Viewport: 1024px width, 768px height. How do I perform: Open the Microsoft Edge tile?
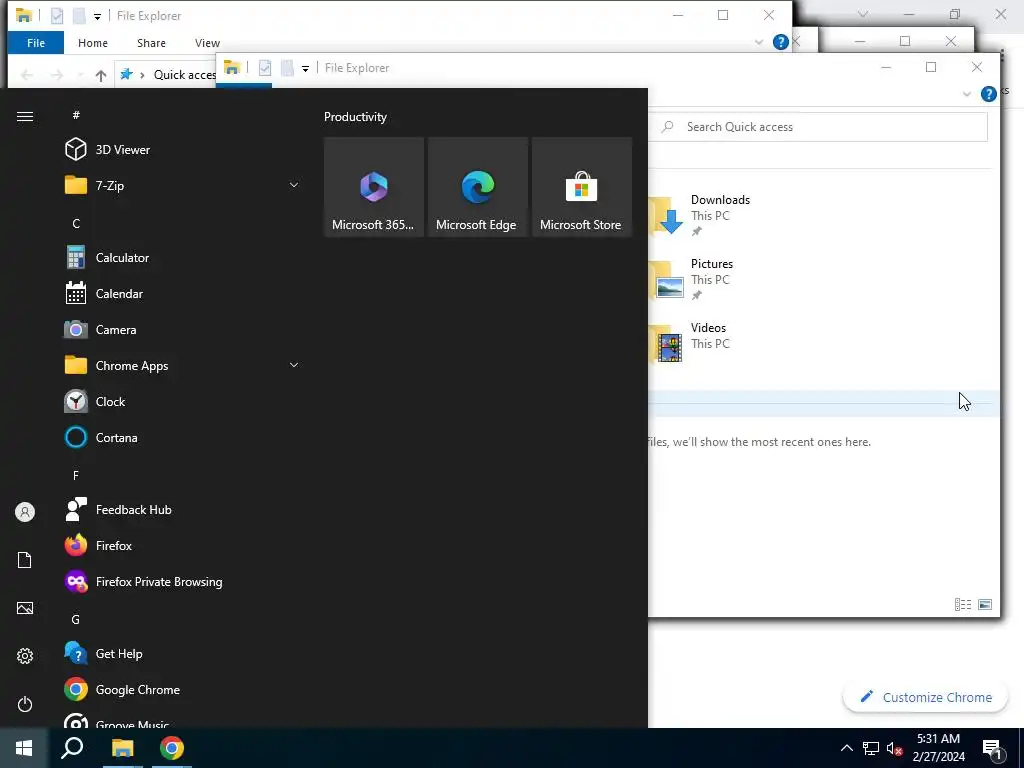[477, 187]
